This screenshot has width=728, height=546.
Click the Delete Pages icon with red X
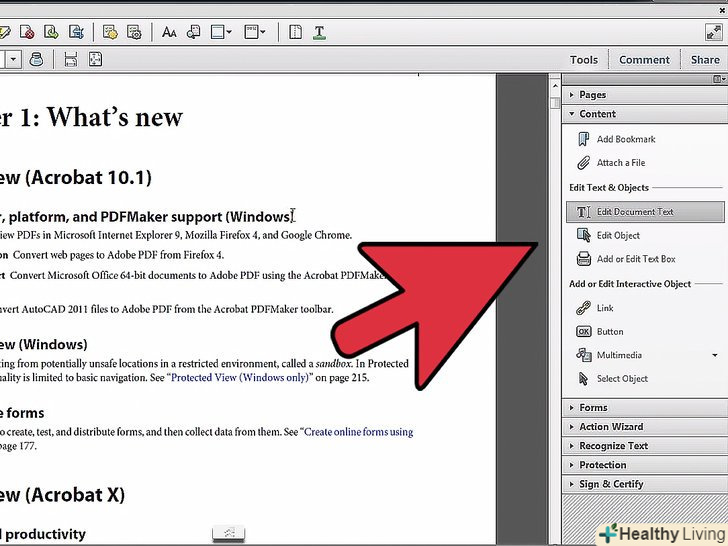[x=27, y=32]
